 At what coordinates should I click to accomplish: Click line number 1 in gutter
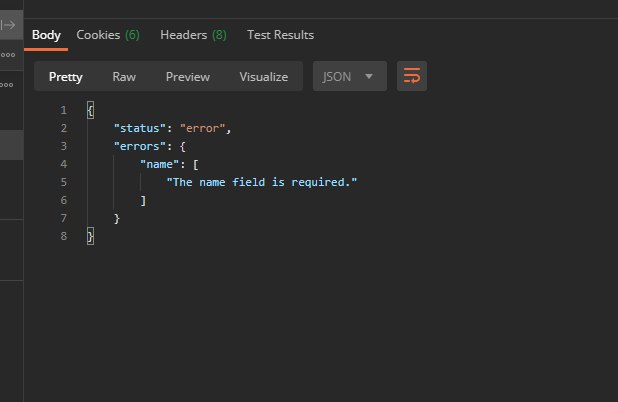(x=64, y=110)
